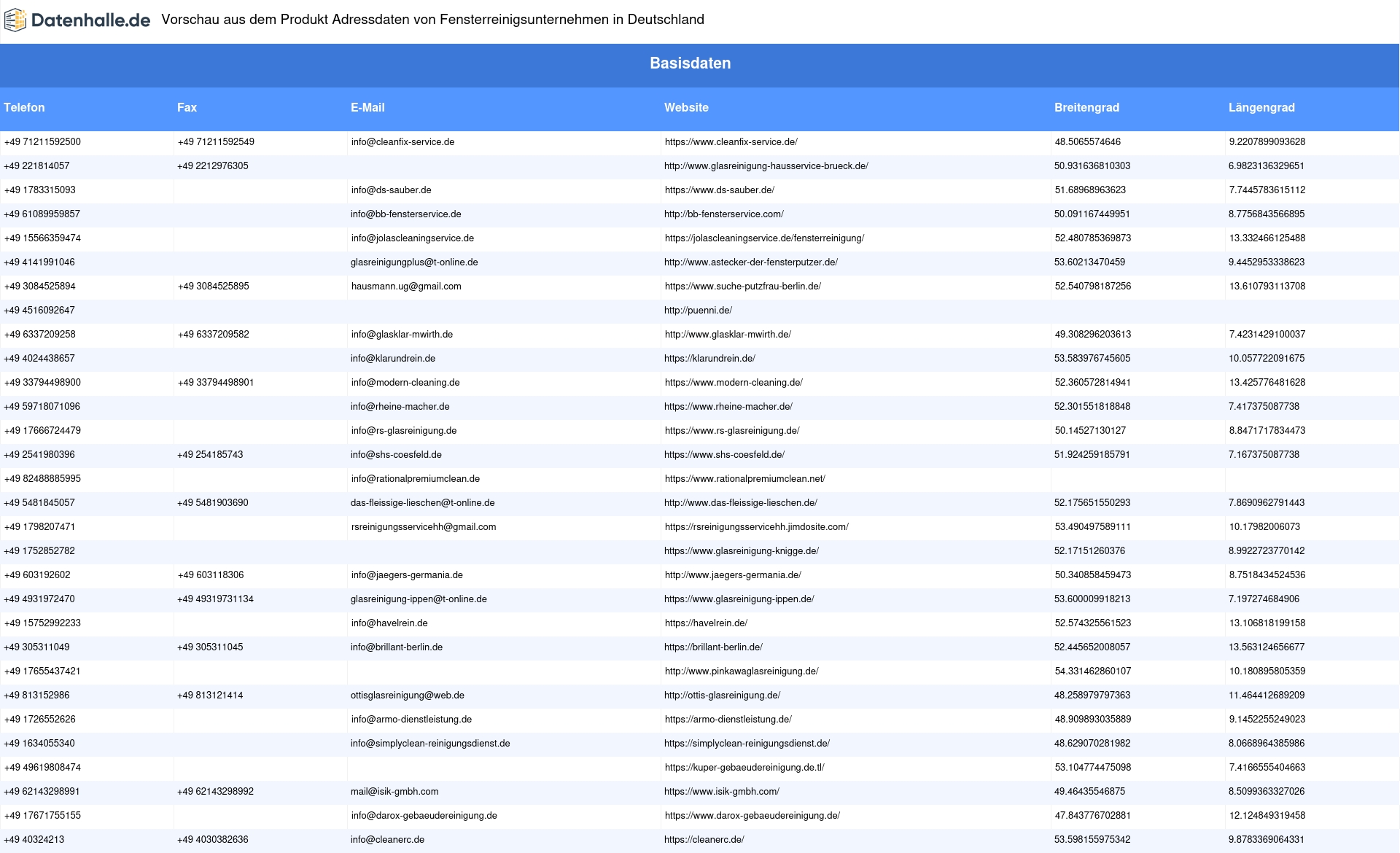Screen dimensions: 1400x853
Task: Open https://jolascleaningservice.de/fensterreinigung/ link
Action: pos(764,238)
